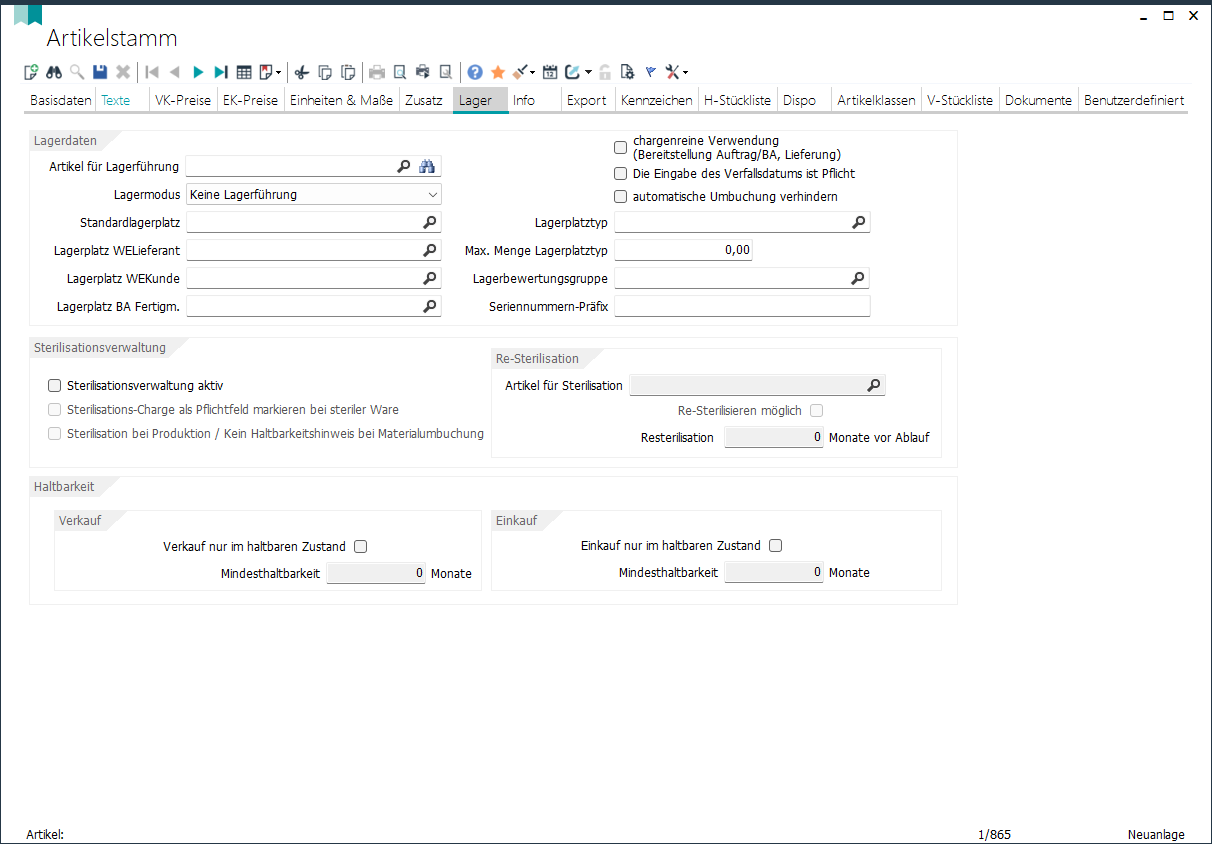This screenshot has width=1212, height=844.
Task: Click the Neuanlage status text
Action: [1156, 835]
